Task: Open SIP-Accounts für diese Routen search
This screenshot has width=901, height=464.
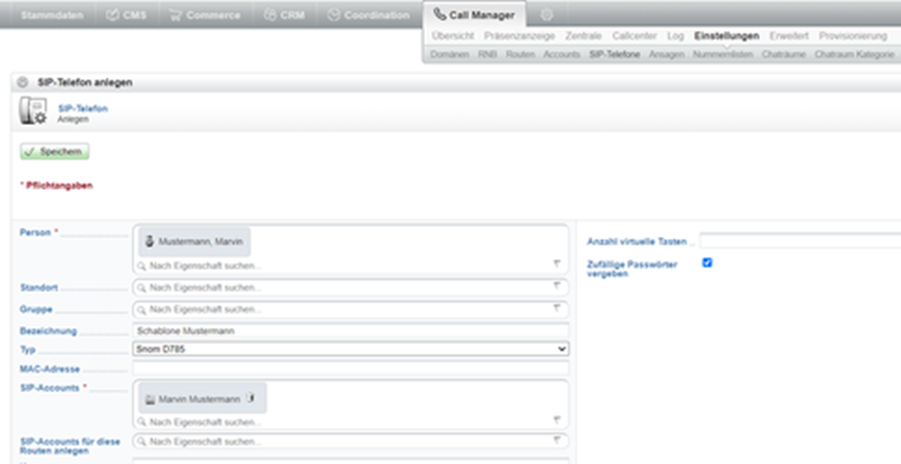Action: [351, 442]
